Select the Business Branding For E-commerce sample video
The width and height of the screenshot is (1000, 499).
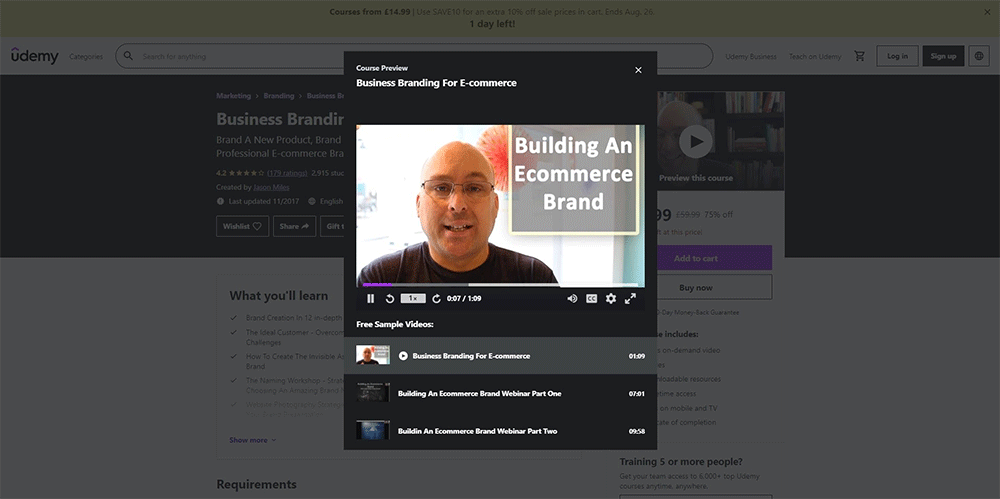pyautogui.click(x=471, y=355)
